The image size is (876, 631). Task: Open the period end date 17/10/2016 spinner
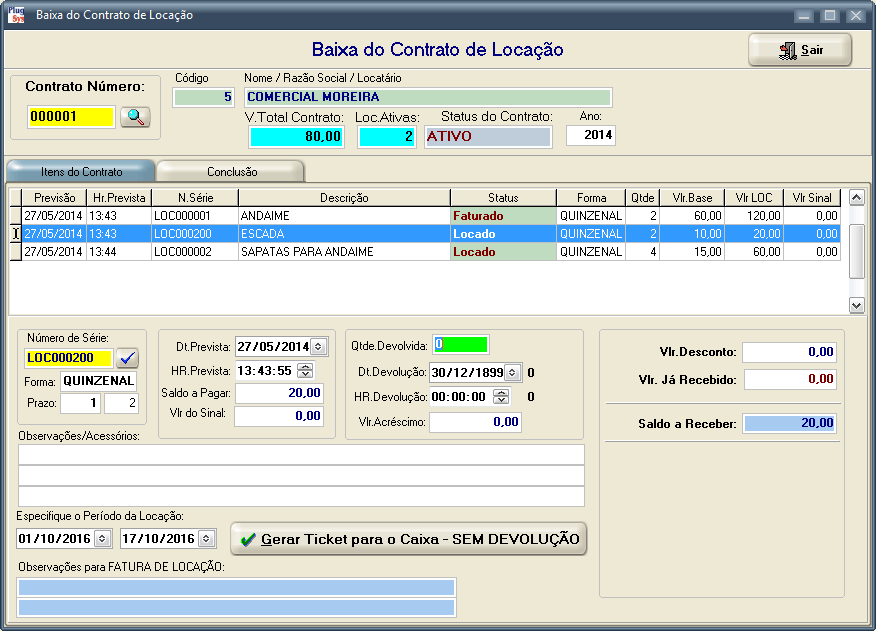coord(206,539)
